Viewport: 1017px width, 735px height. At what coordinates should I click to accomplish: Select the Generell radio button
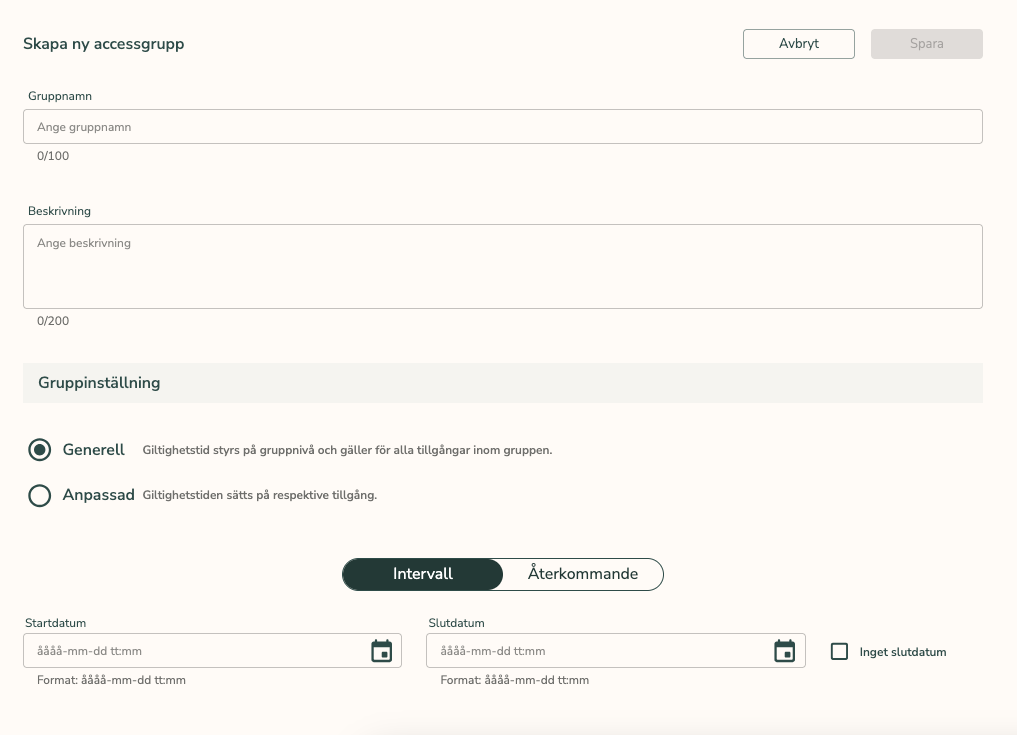(x=40, y=450)
